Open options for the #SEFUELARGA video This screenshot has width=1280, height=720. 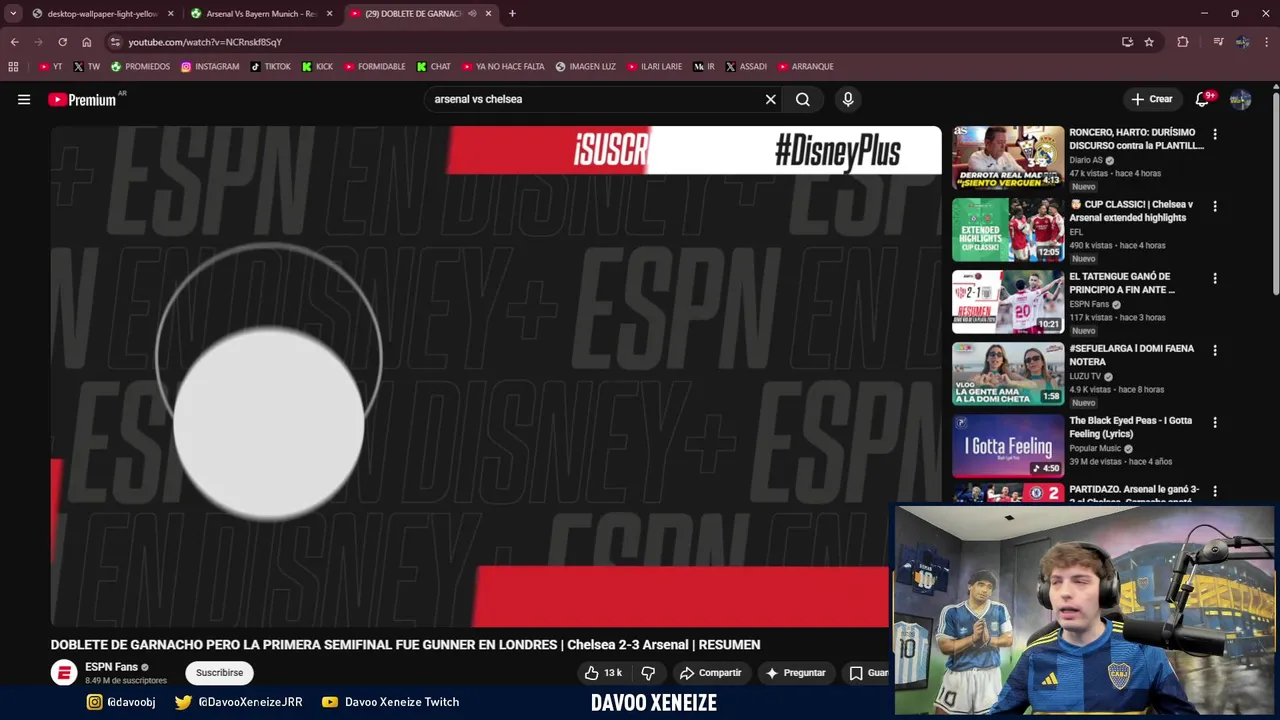click(x=1215, y=350)
